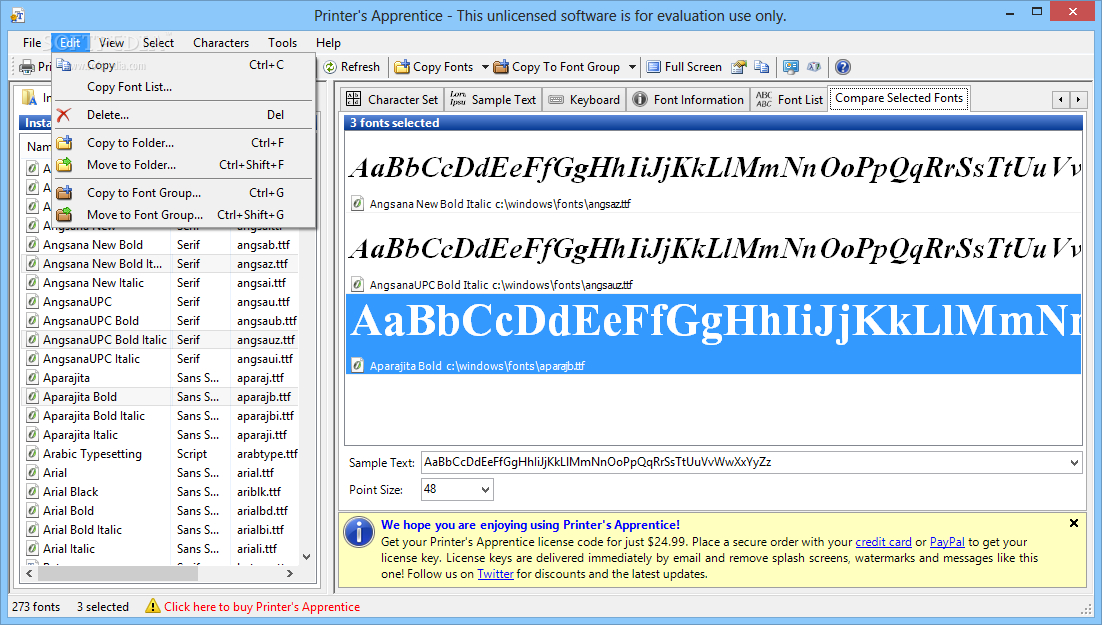Select the Aparajita Bold comparison preview
This screenshot has height=625, width=1102.
click(x=713, y=334)
